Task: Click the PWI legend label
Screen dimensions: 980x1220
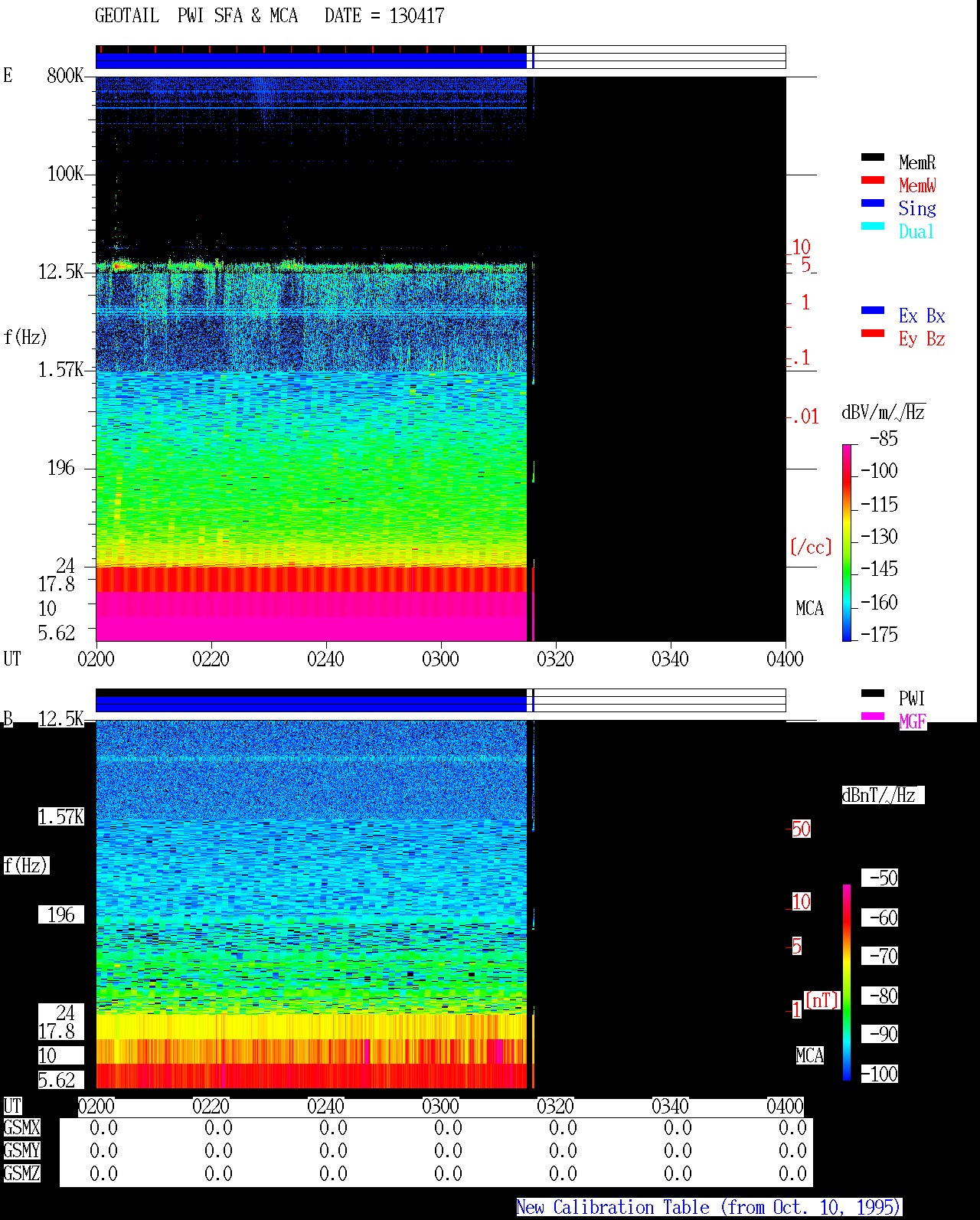Action: [912, 698]
